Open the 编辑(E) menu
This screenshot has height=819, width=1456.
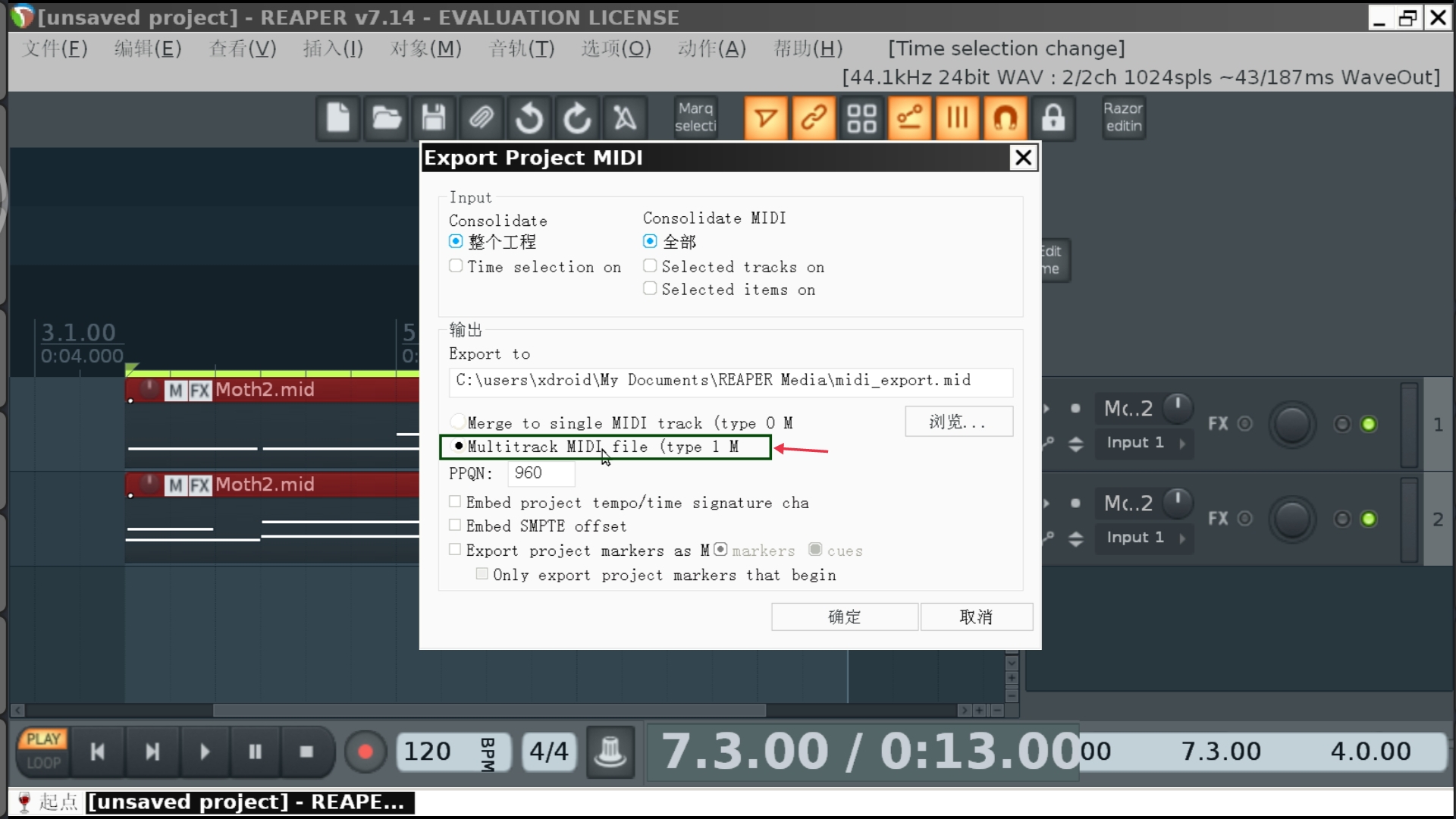click(147, 49)
